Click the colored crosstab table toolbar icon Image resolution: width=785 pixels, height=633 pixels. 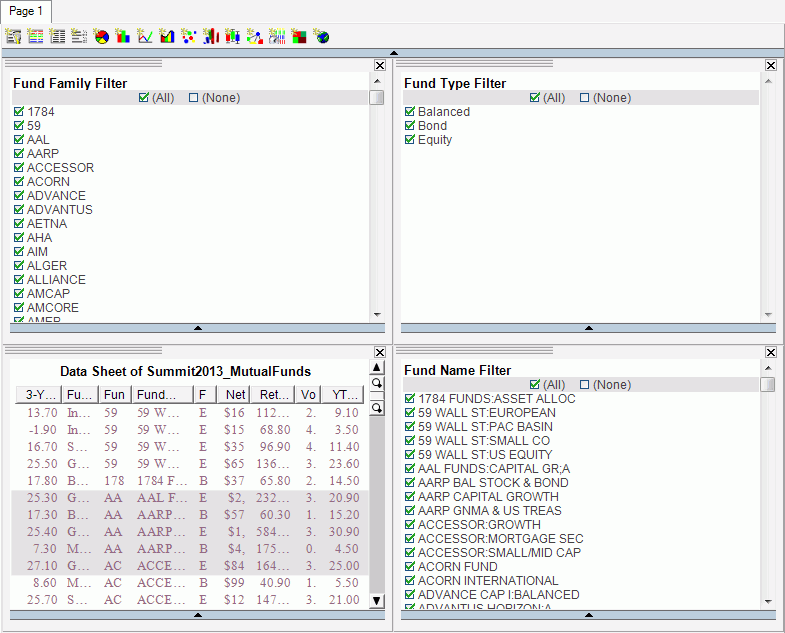tap(35, 37)
